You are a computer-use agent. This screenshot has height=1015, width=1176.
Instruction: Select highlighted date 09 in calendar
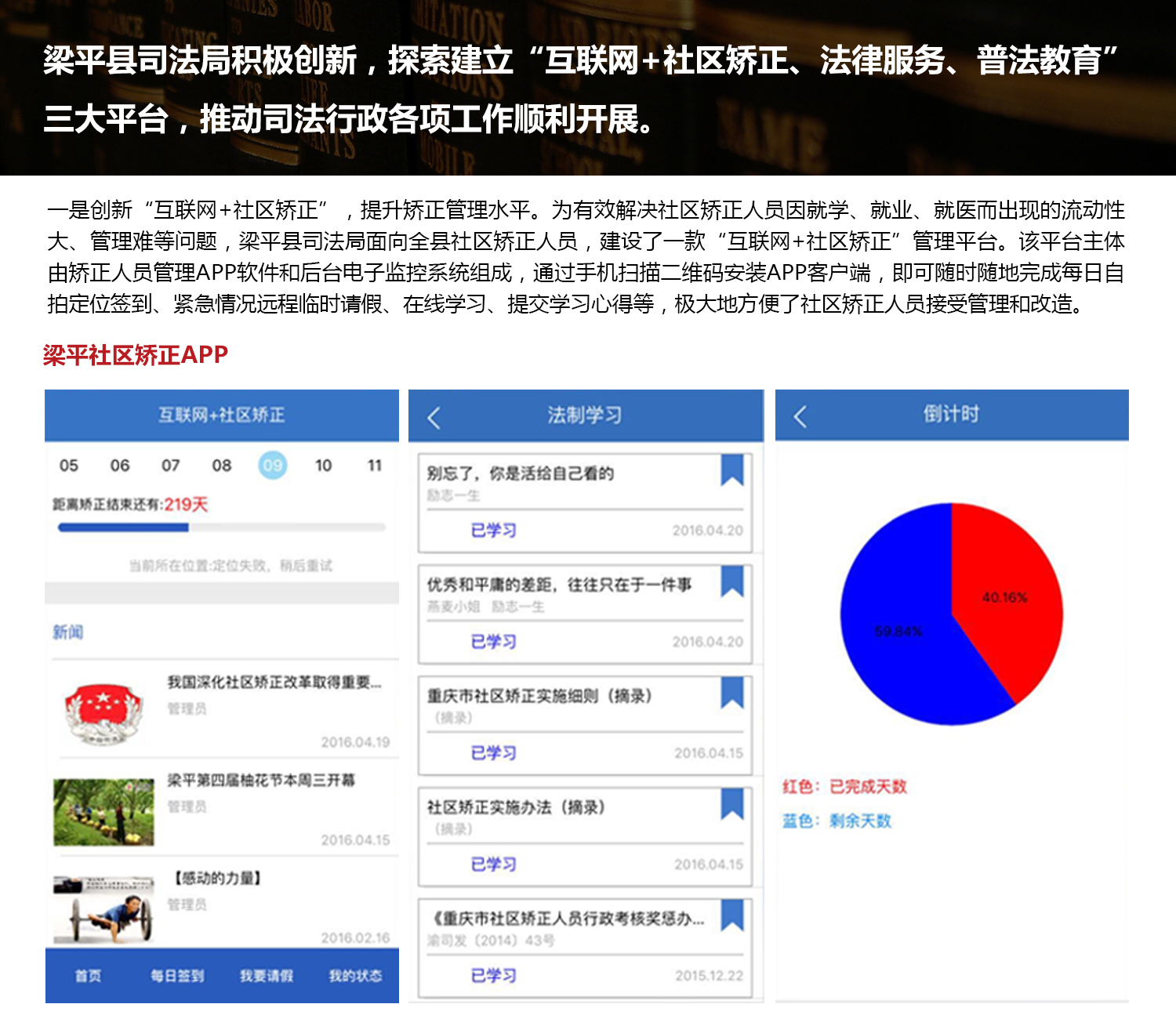(x=272, y=466)
